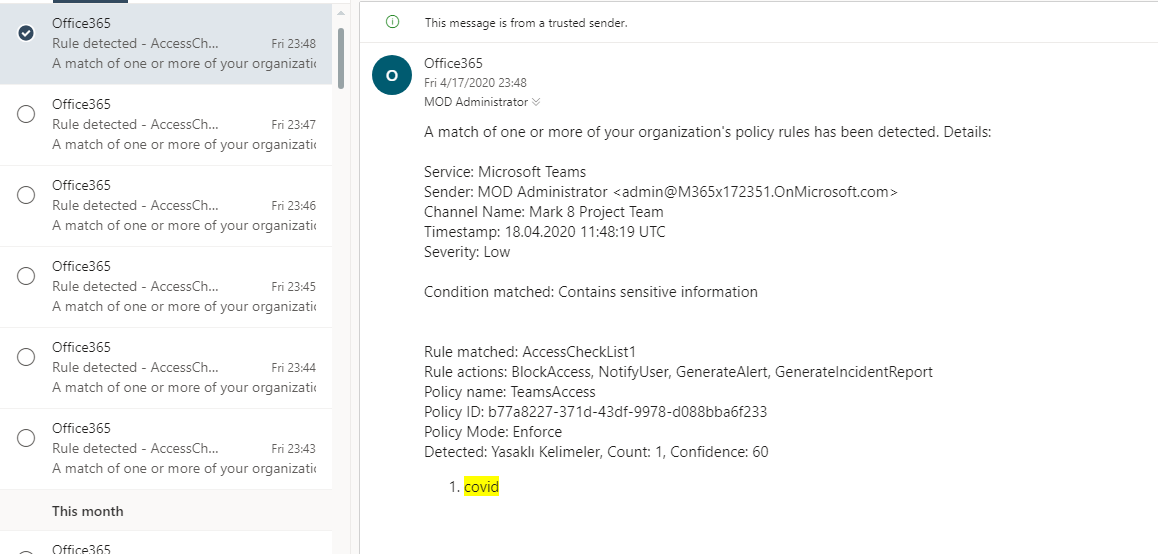Click the Office365 sender avatar circle
1158x554 pixels.
click(x=391, y=75)
